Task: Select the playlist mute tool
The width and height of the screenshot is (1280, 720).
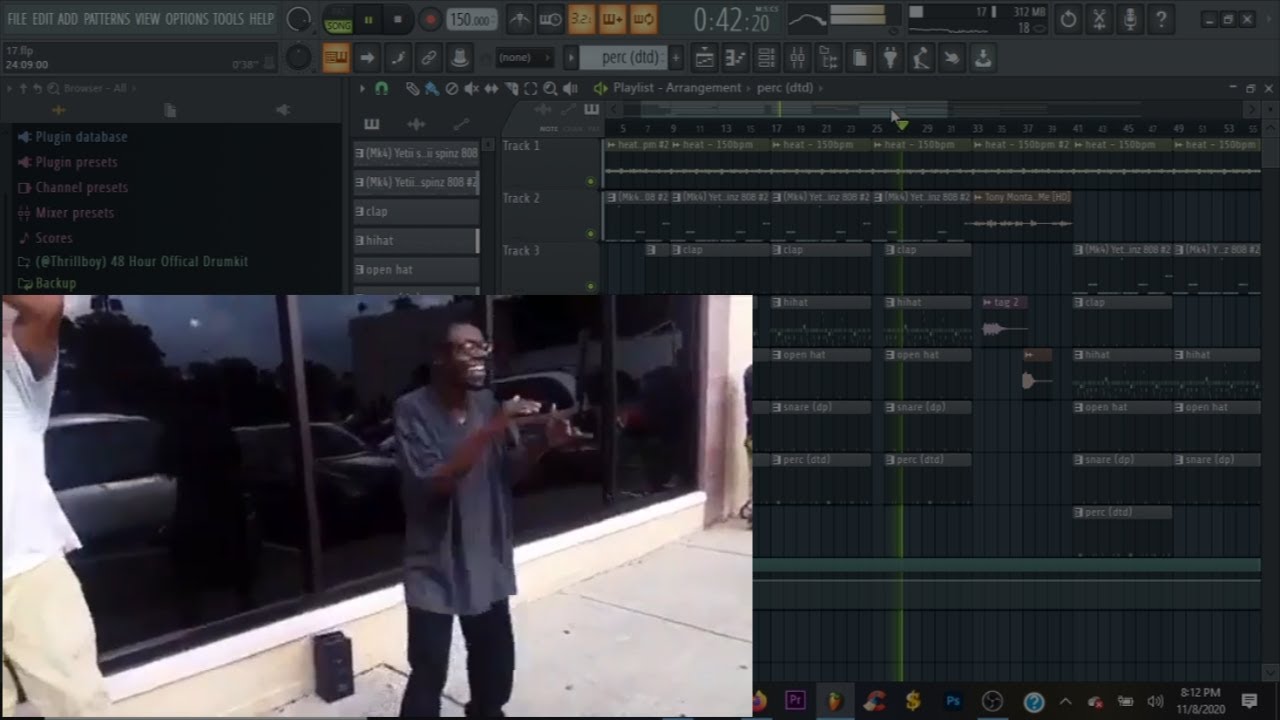Action: [471, 88]
